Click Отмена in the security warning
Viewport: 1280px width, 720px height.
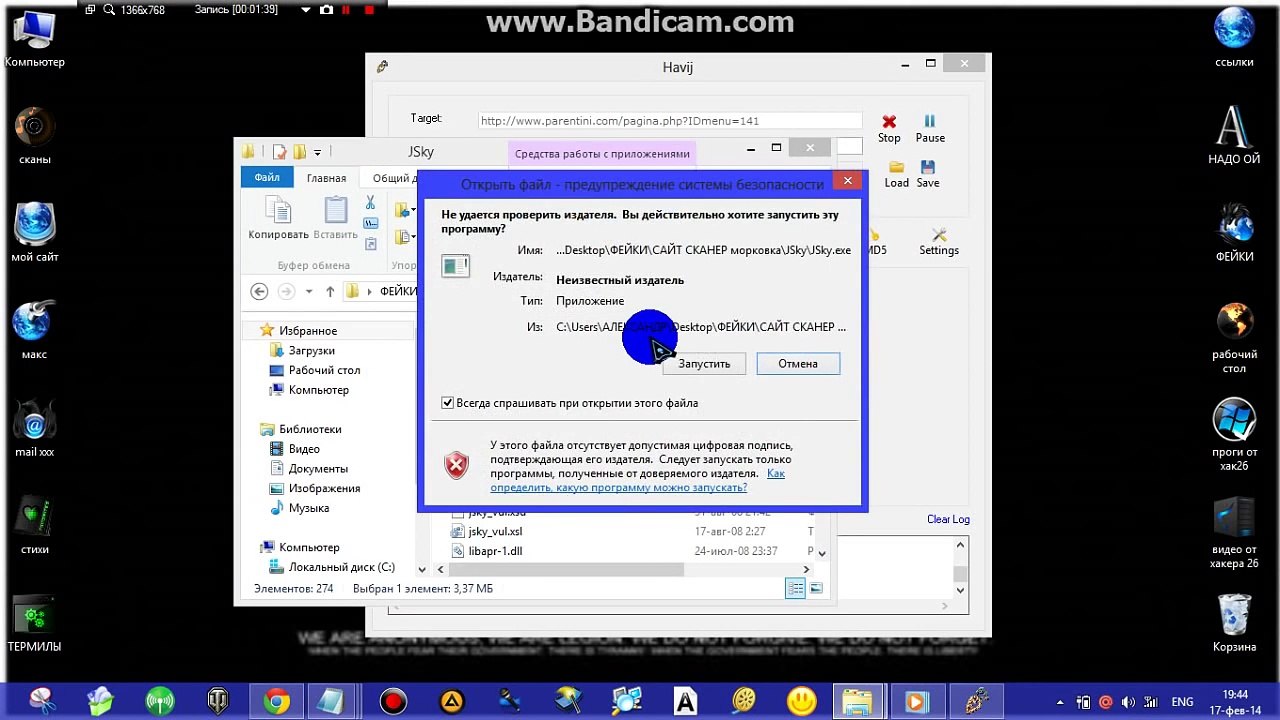[798, 364]
